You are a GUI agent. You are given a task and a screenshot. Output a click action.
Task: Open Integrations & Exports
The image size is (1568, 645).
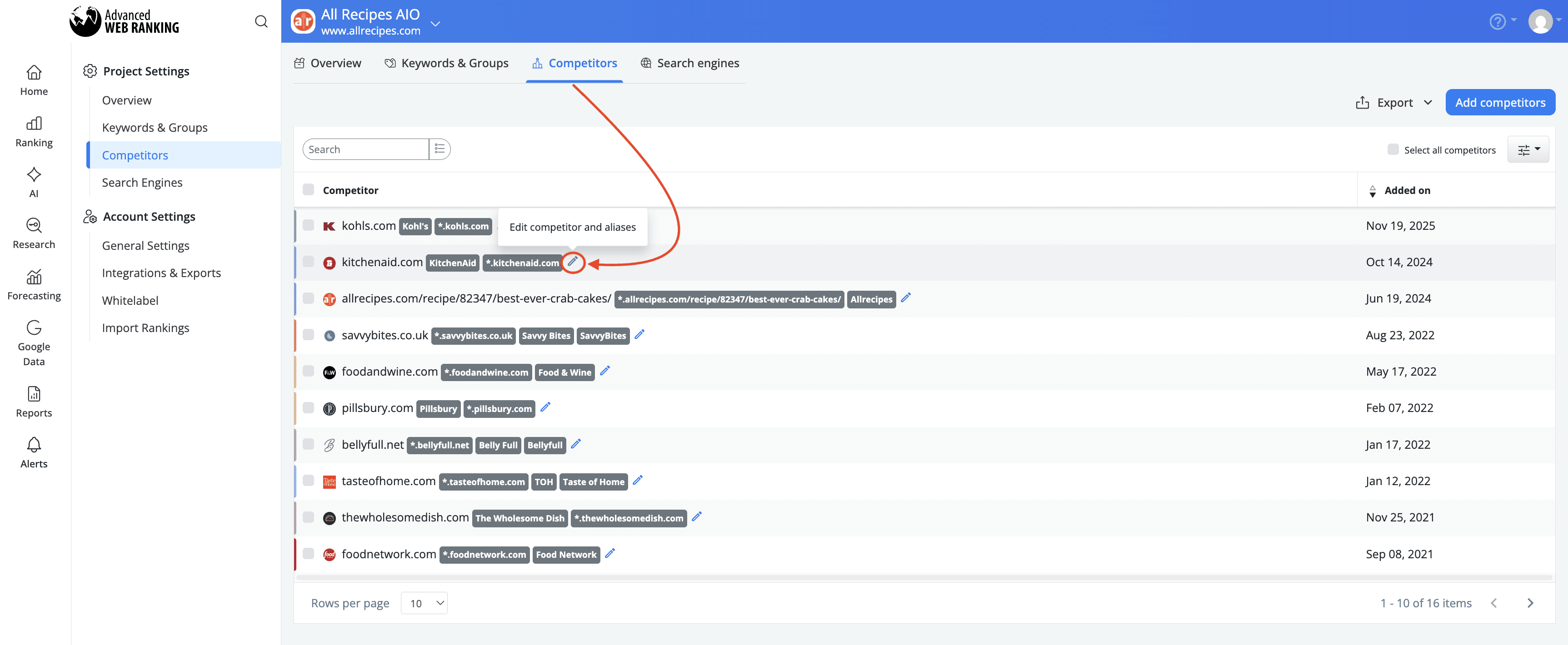pos(161,273)
